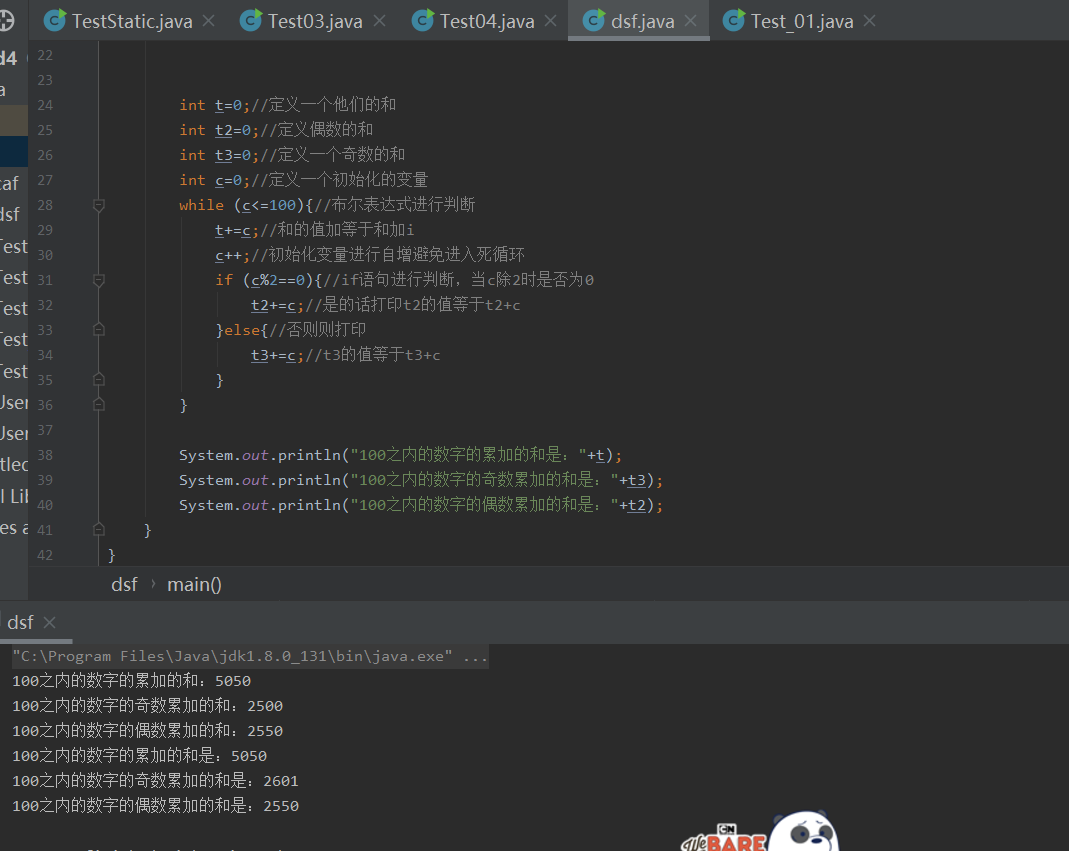Close the Test_01.java editor tab
The height and width of the screenshot is (851, 1069).
[869, 21]
